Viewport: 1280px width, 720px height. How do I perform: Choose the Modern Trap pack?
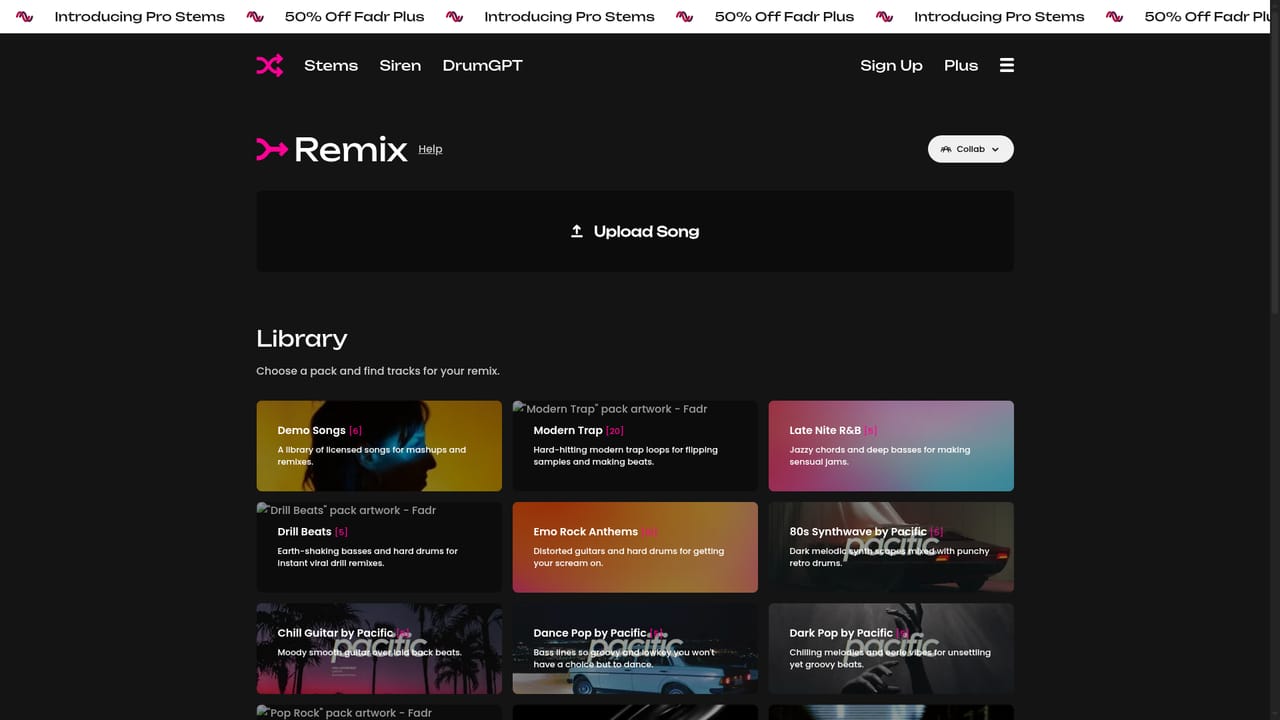635,446
